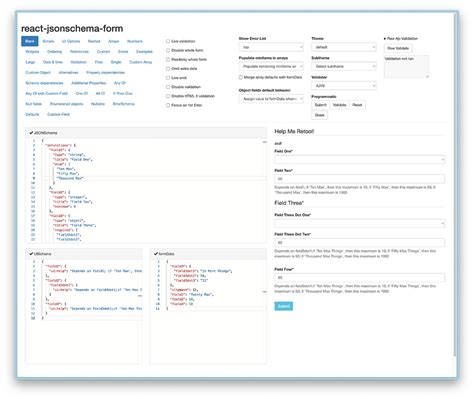Click the Share button
The height and width of the screenshot is (399, 474).
click(320, 115)
